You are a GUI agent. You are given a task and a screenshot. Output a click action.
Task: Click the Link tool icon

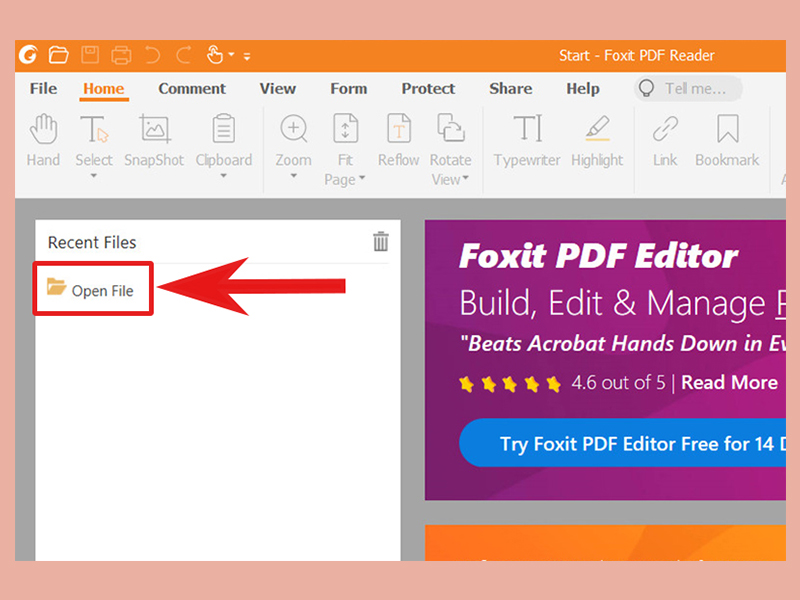point(665,129)
